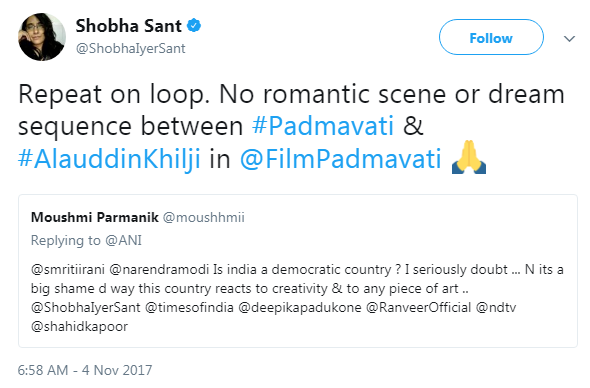
Task: Click the blue verified badge icon
Action: 194,26
